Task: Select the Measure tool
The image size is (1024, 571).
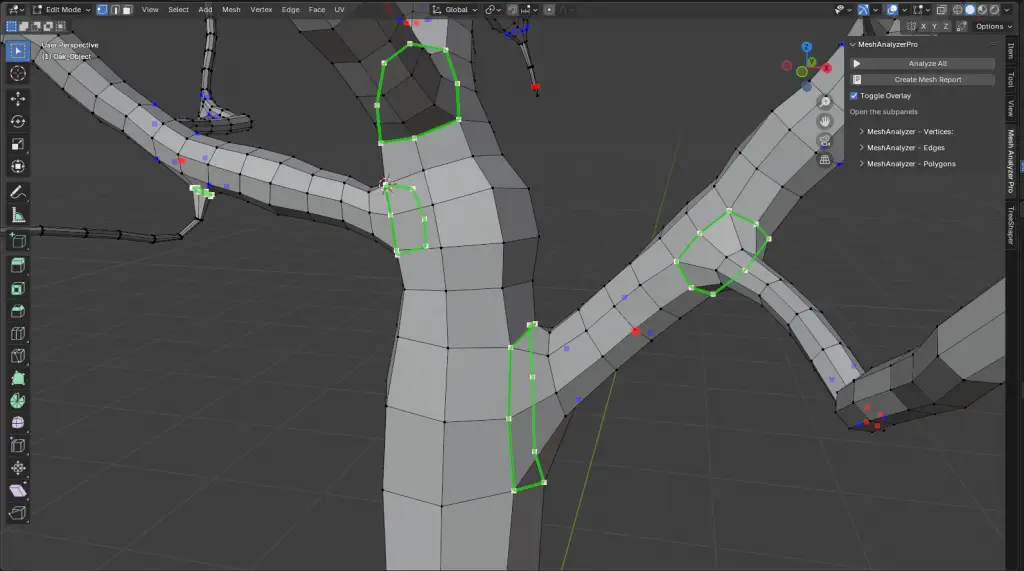Action: point(18,215)
